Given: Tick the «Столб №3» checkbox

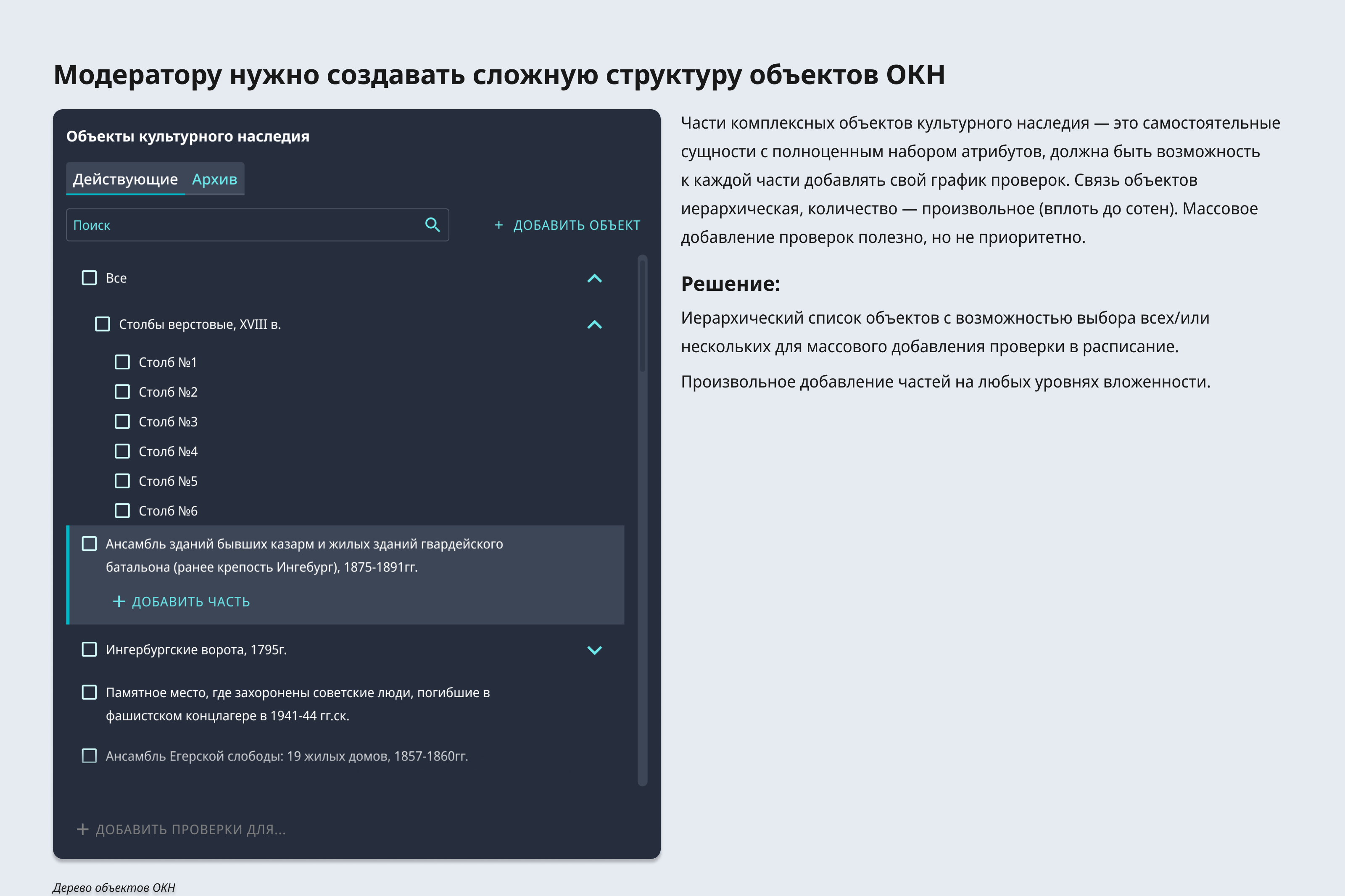Looking at the screenshot, I should [x=122, y=421].
